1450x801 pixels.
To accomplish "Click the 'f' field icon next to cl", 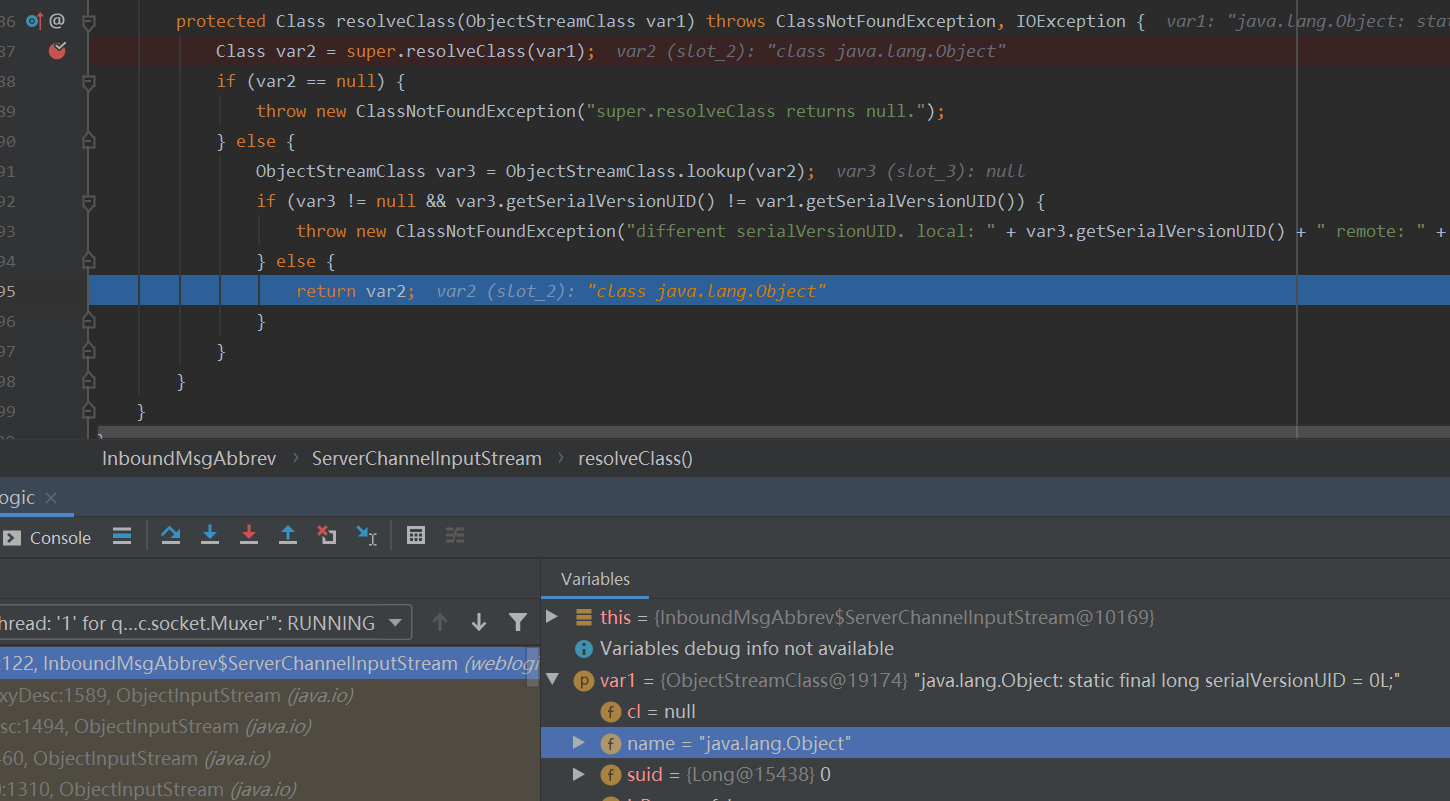I will pyautogui.click(x=610, y=712).
